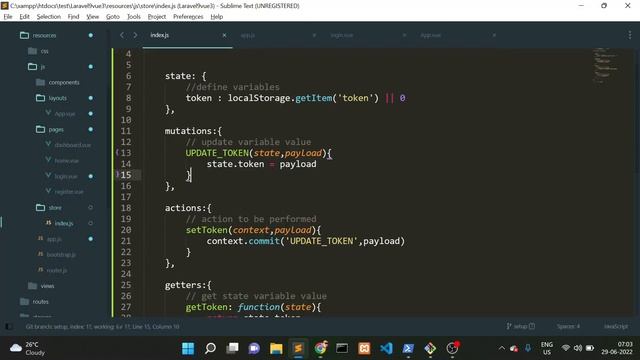This screenshot has height=360, width=640.
Task: Click setToken function name on line 20
Action: pyautogui.click(x=207, y=230)
